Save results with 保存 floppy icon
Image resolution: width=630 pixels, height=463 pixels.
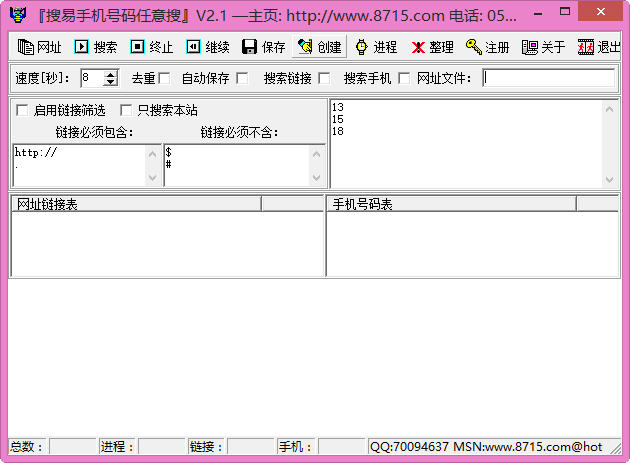click(250, 47)
